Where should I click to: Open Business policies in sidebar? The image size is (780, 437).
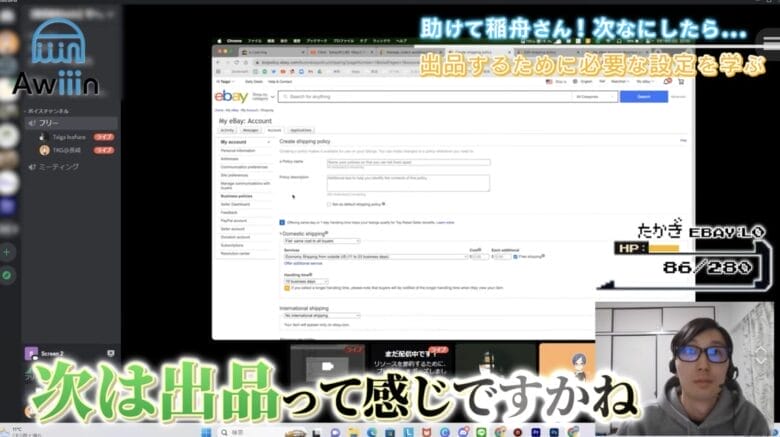(x=236, y=196)
